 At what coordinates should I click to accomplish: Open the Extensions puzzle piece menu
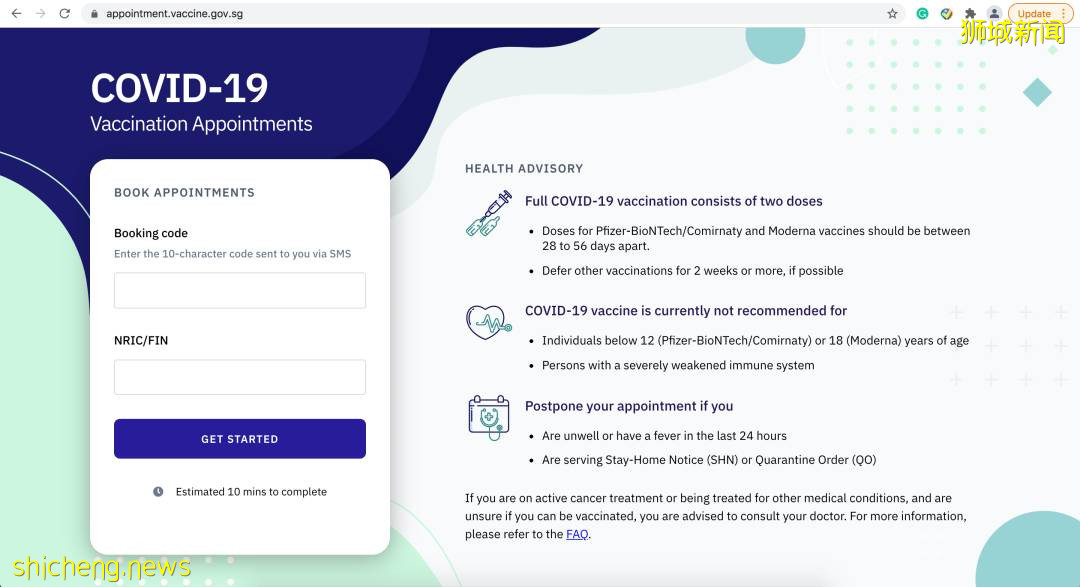970,14
